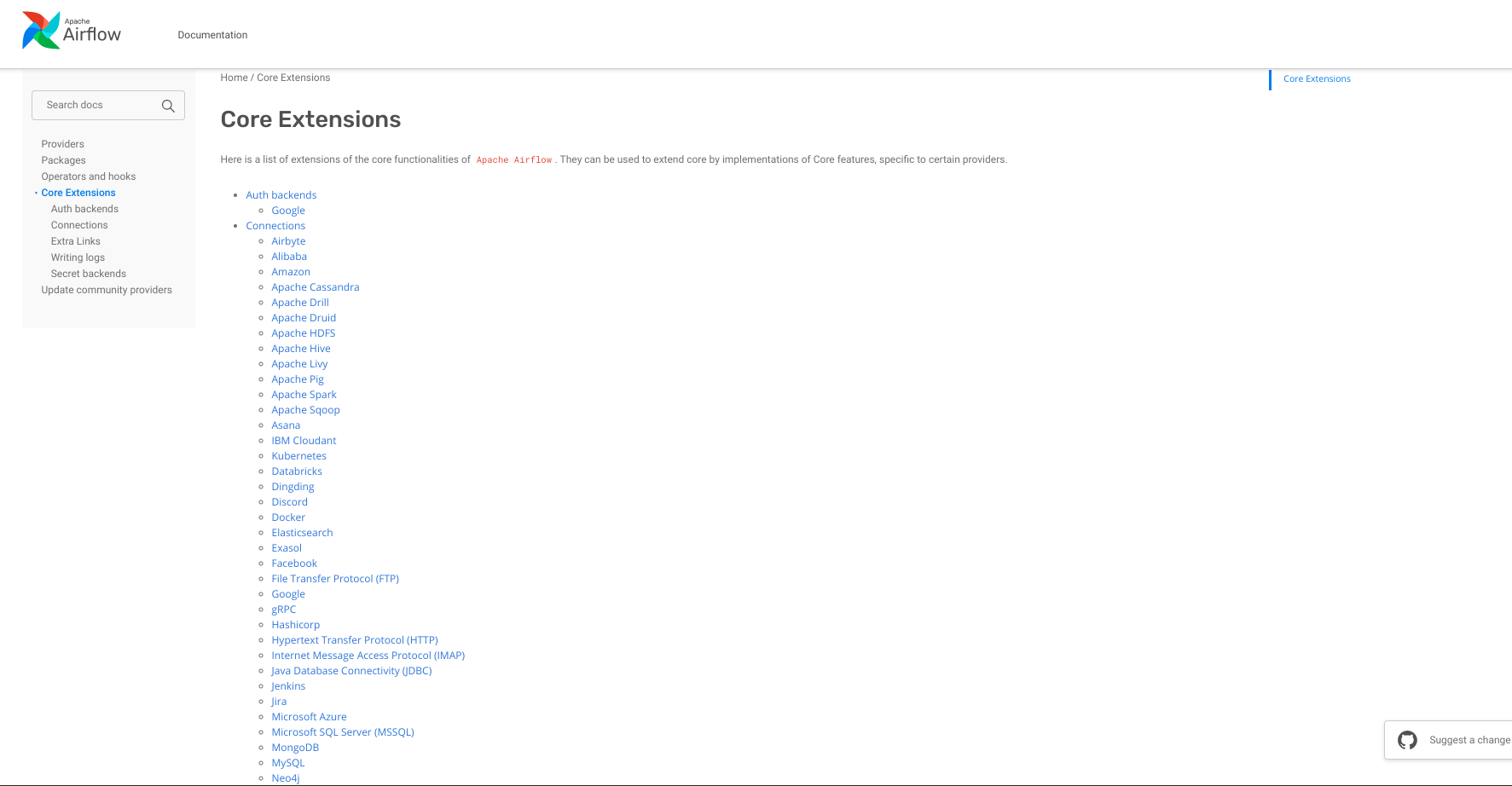This screenshot has width=1512, height=786.
Task: Open the Jenkins link
Action: coord(288,686)
